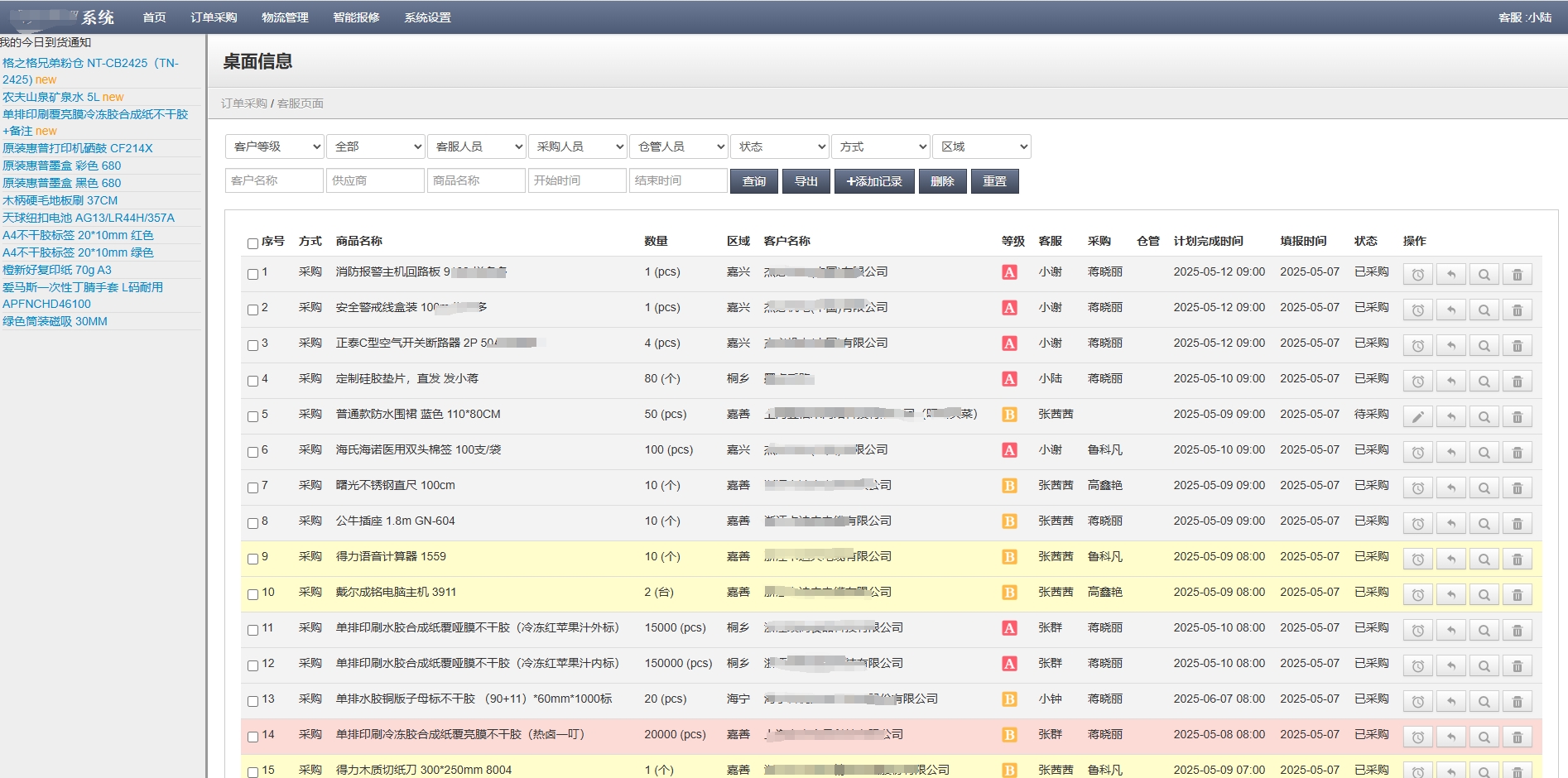This screenshot has width=1568, height=778.
Task: Click the magnifier view icon in row 1
Action: [x=1484, y=275]
